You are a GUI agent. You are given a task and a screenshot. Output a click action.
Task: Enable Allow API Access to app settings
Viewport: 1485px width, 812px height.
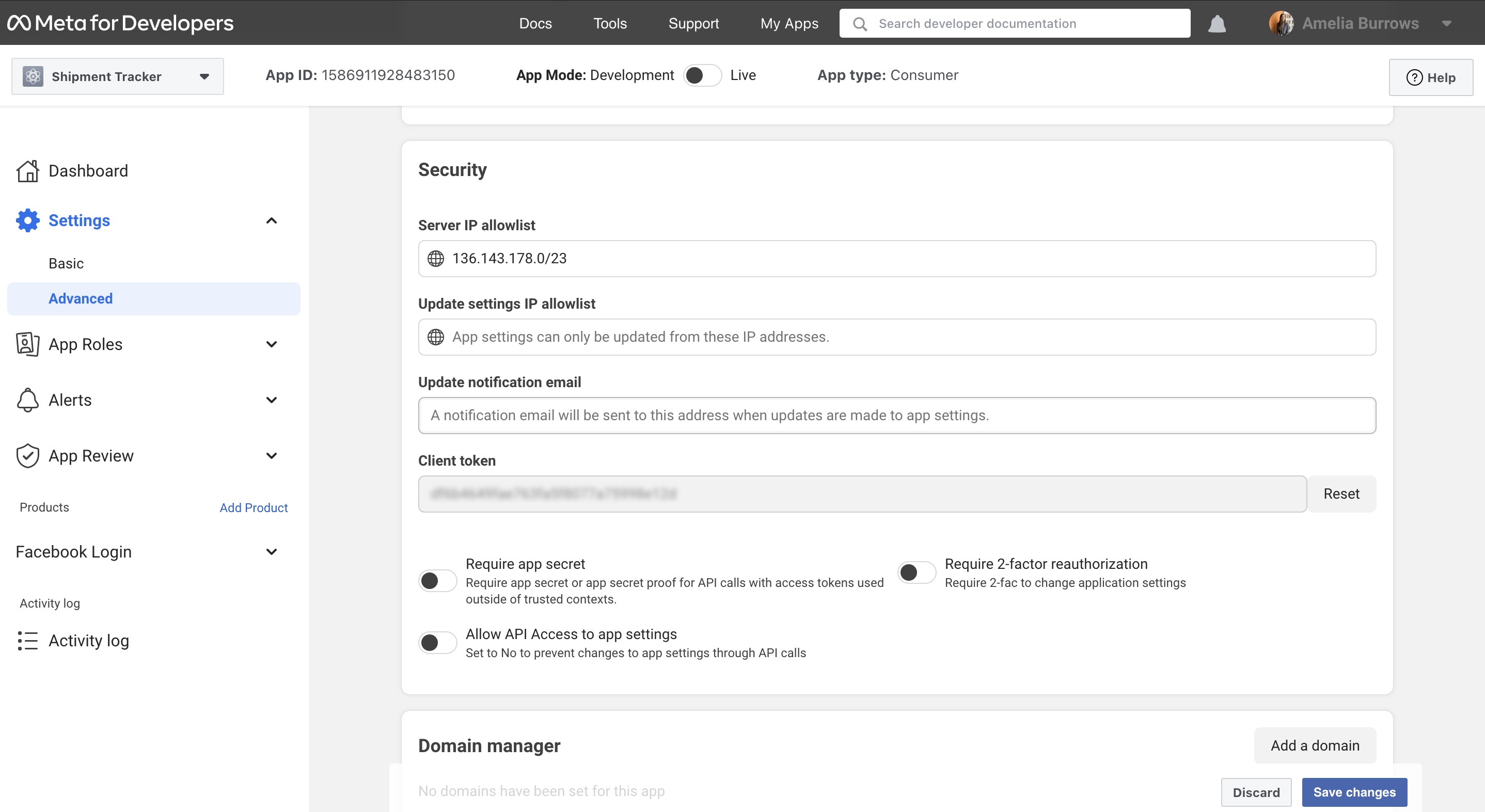(437, 643)
